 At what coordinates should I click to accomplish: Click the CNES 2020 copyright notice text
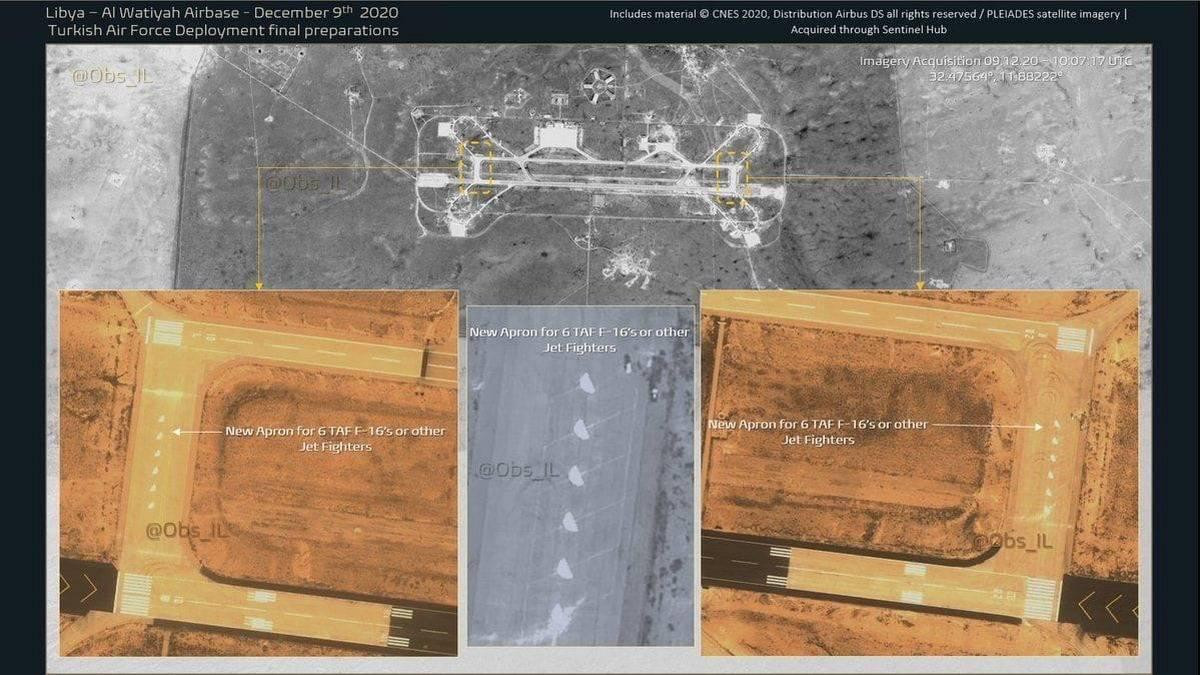[868, 14]
